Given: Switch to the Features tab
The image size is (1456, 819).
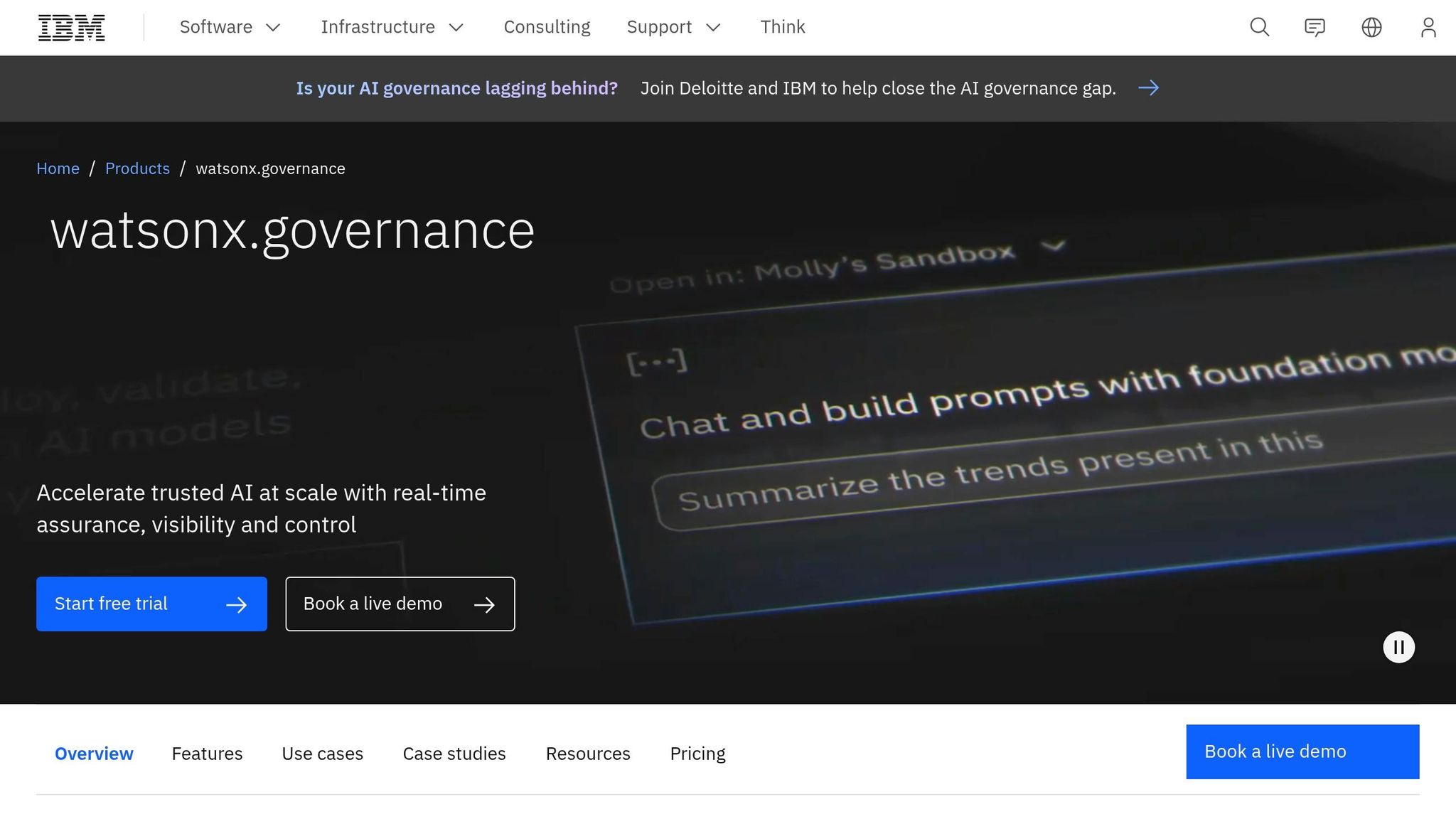Looking at the screenshot, I should (207, 754).
